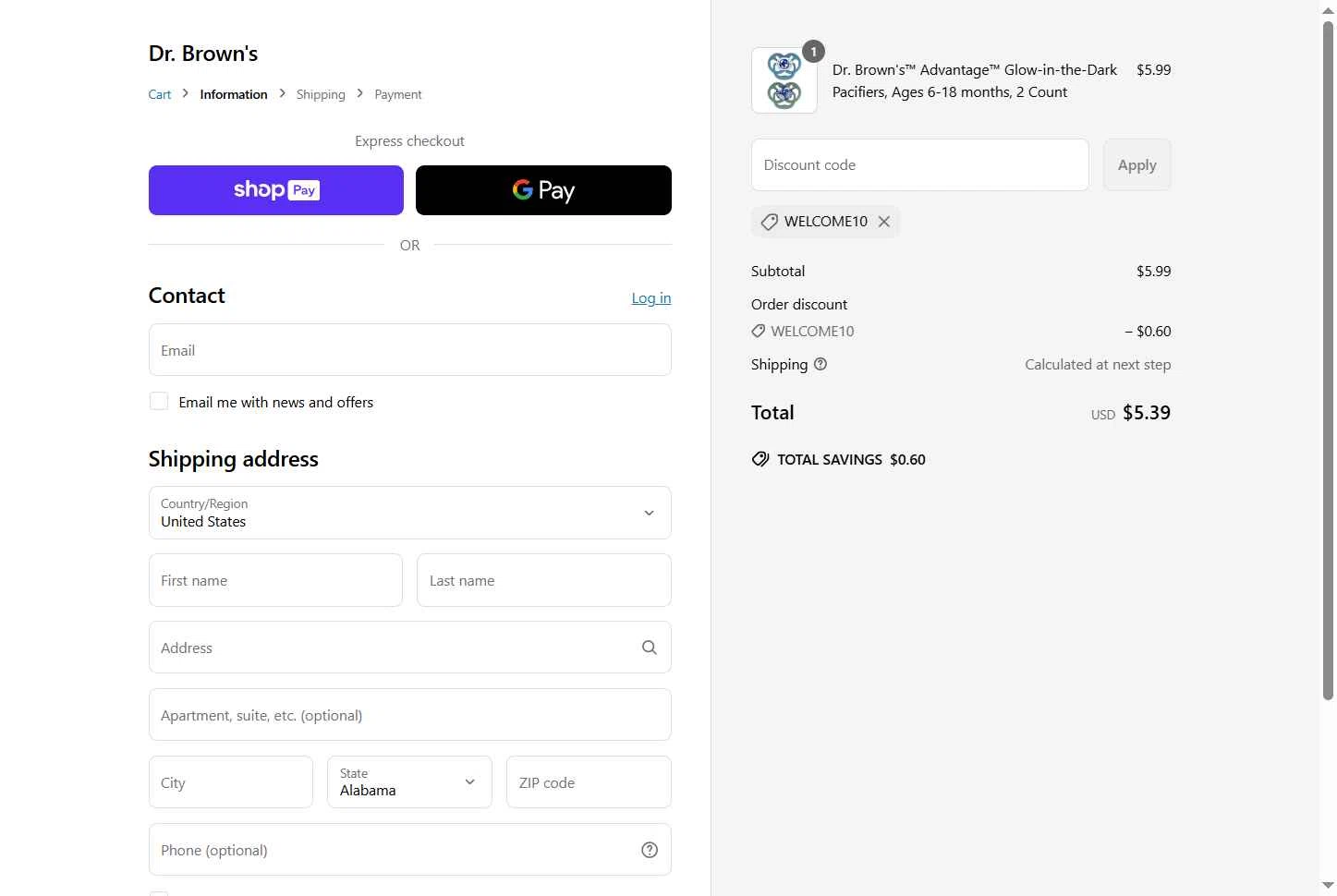This screenshot has height=896, width=1337.
Task: Click the pacifier product thumbnail
Action: click(784, 80)
